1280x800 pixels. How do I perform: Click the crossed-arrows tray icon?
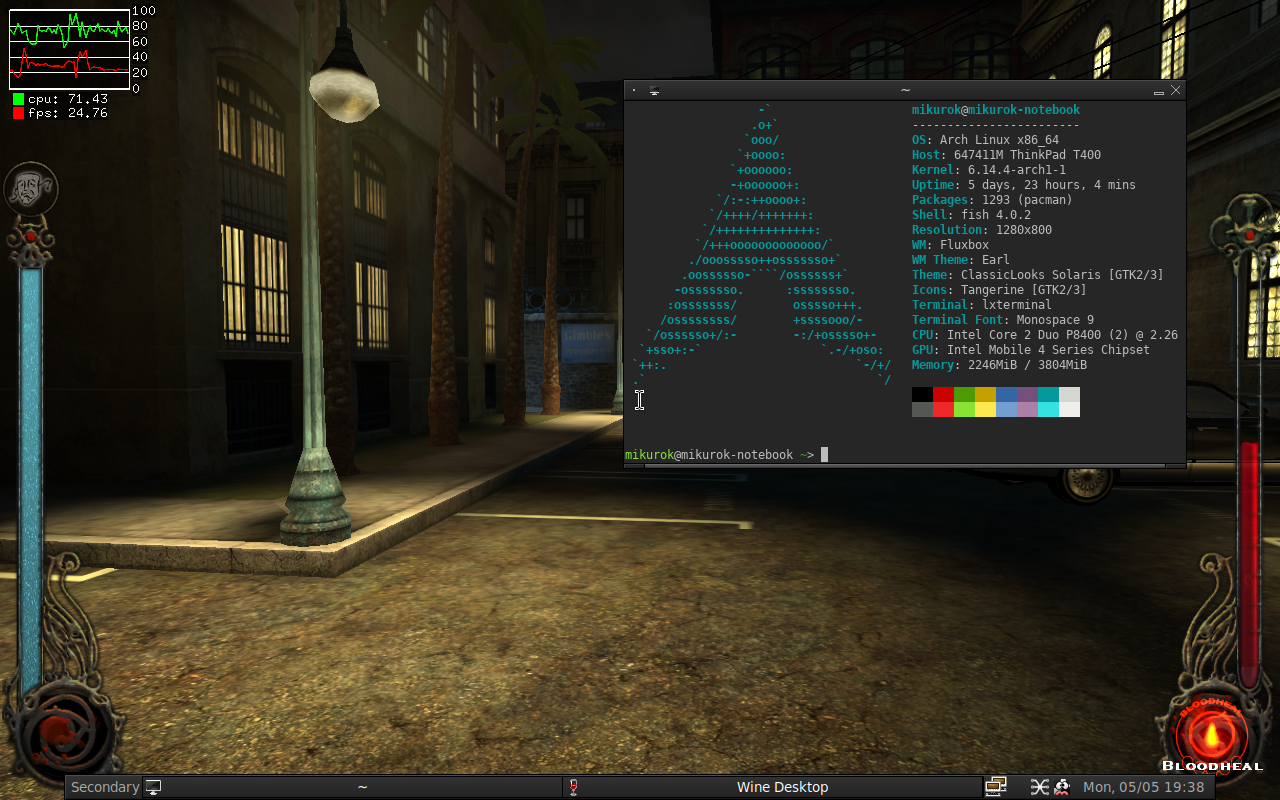tap(1040, 787)
